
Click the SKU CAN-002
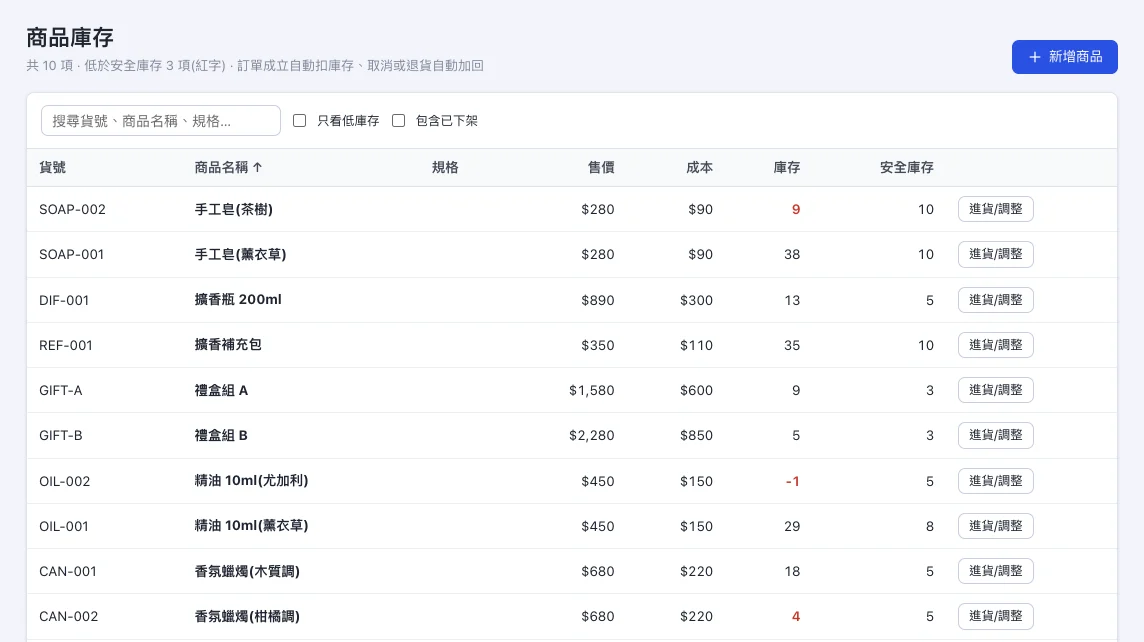point(69,616)
